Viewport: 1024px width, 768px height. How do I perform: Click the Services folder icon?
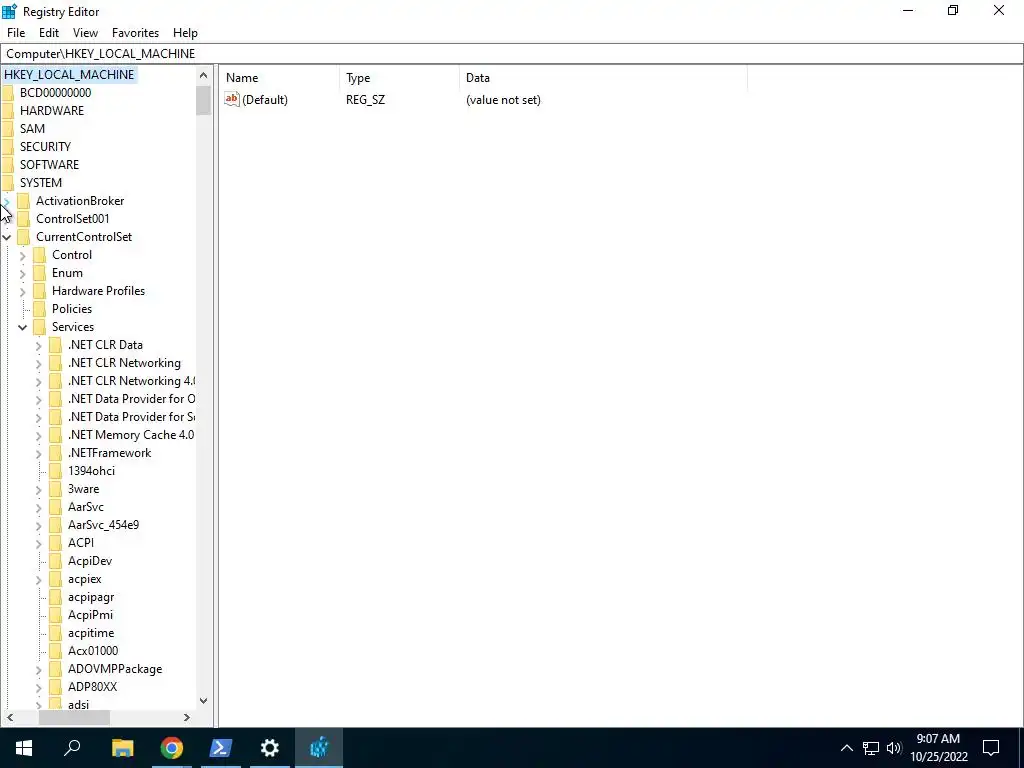[x=40, y=327]
